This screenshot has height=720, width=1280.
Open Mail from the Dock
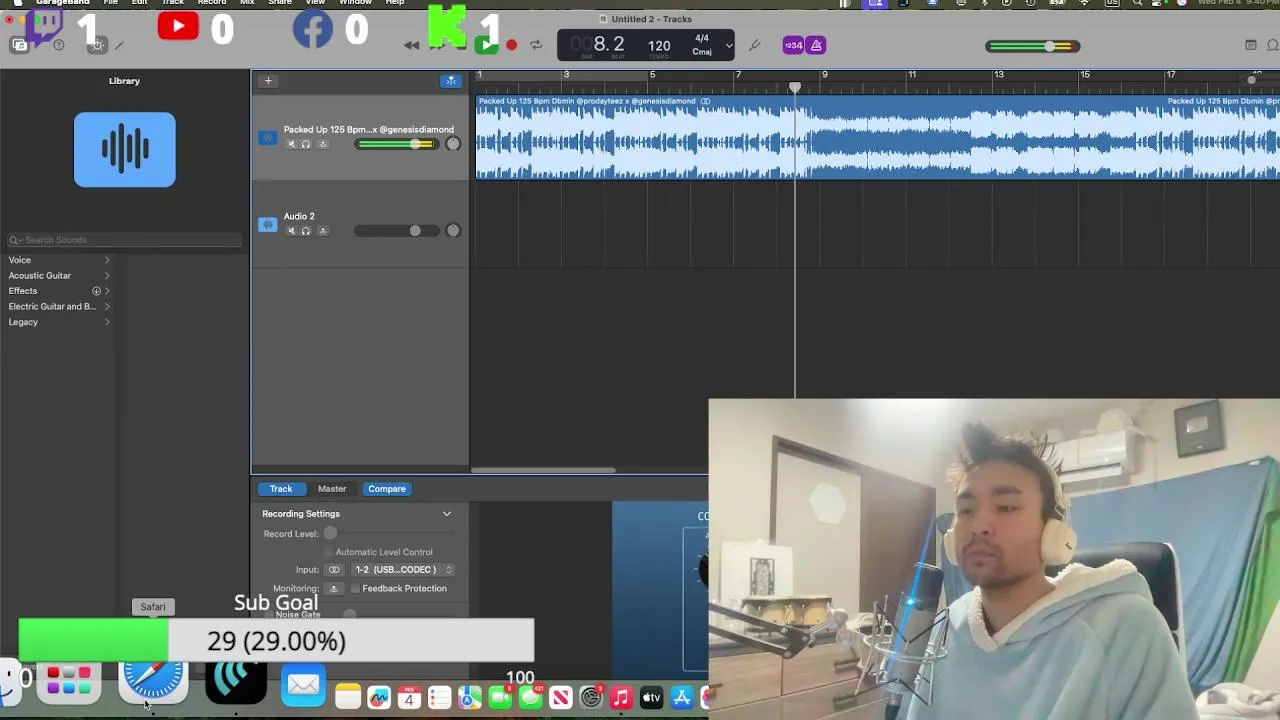[x=303, y=686]
